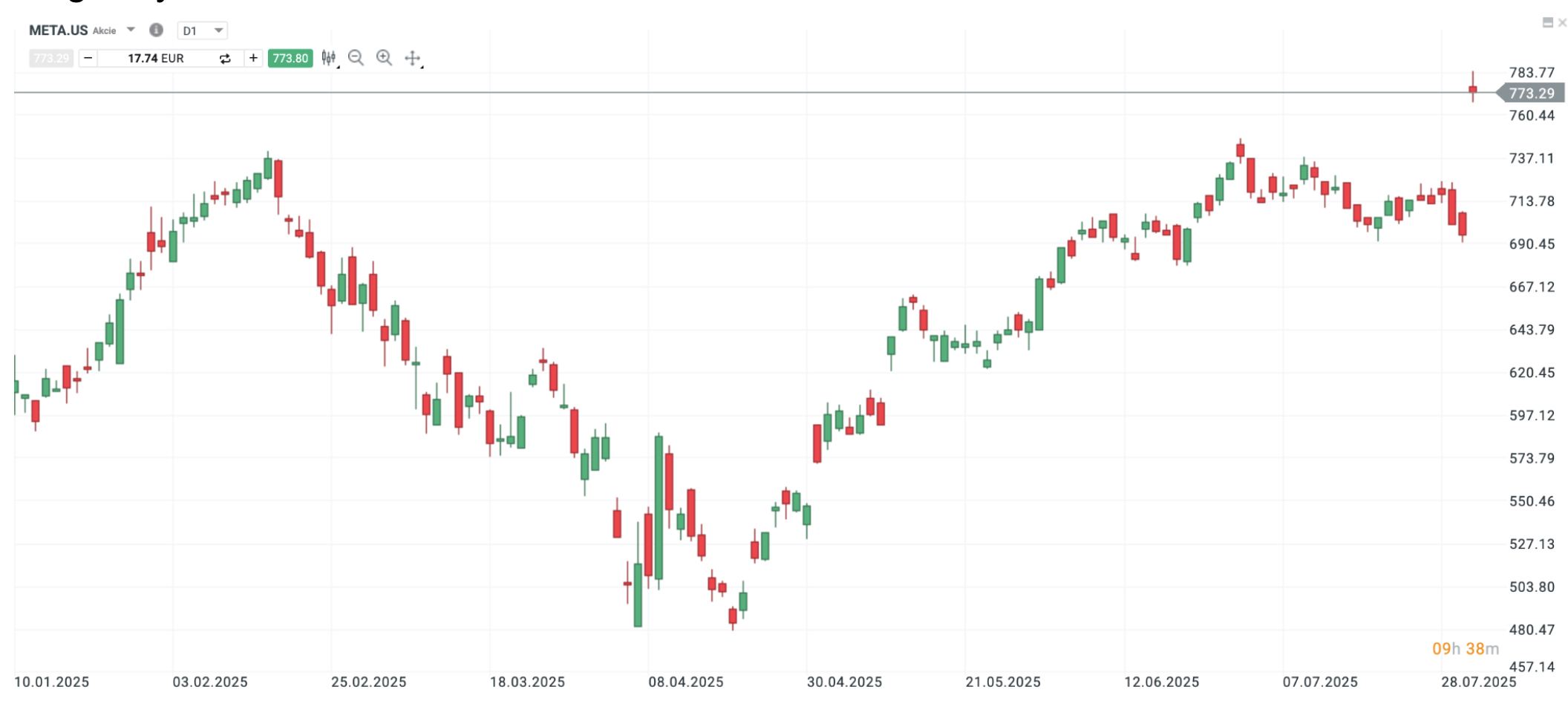Show META.US instrument info
Image resolution: width=1568 pixels, height=701 pixels.
point(156,30)
